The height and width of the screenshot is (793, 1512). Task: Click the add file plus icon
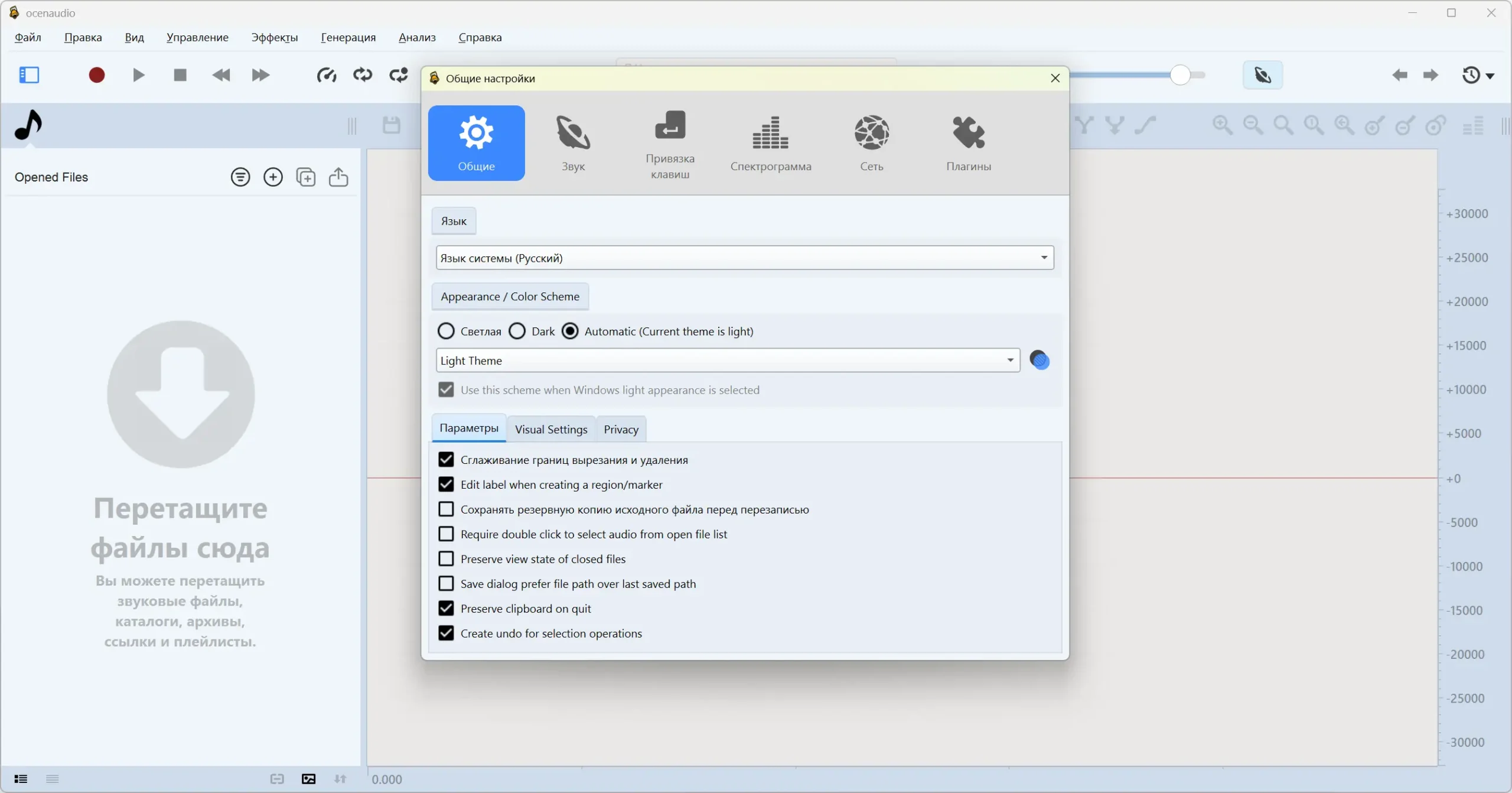coord(273,177)
